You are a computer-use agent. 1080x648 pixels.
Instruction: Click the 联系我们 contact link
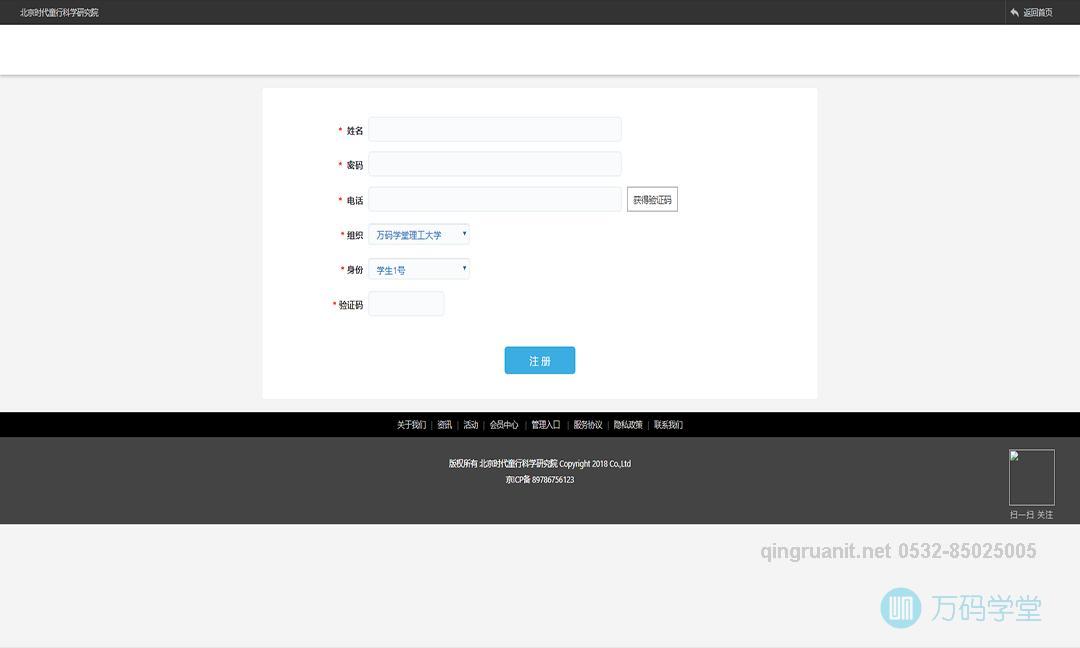[x=668, y=425]
